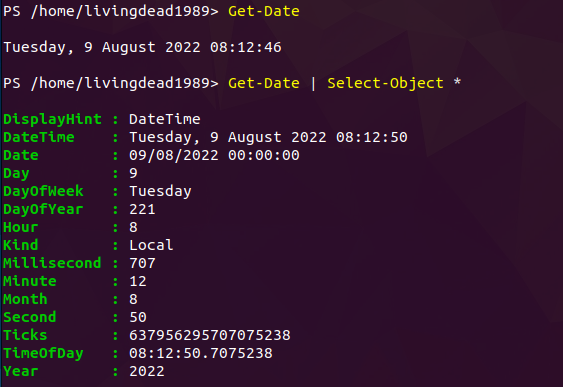This screenshot has width=563, height=387.
Task: Click the Month property label
Action: tap(25, 299)
